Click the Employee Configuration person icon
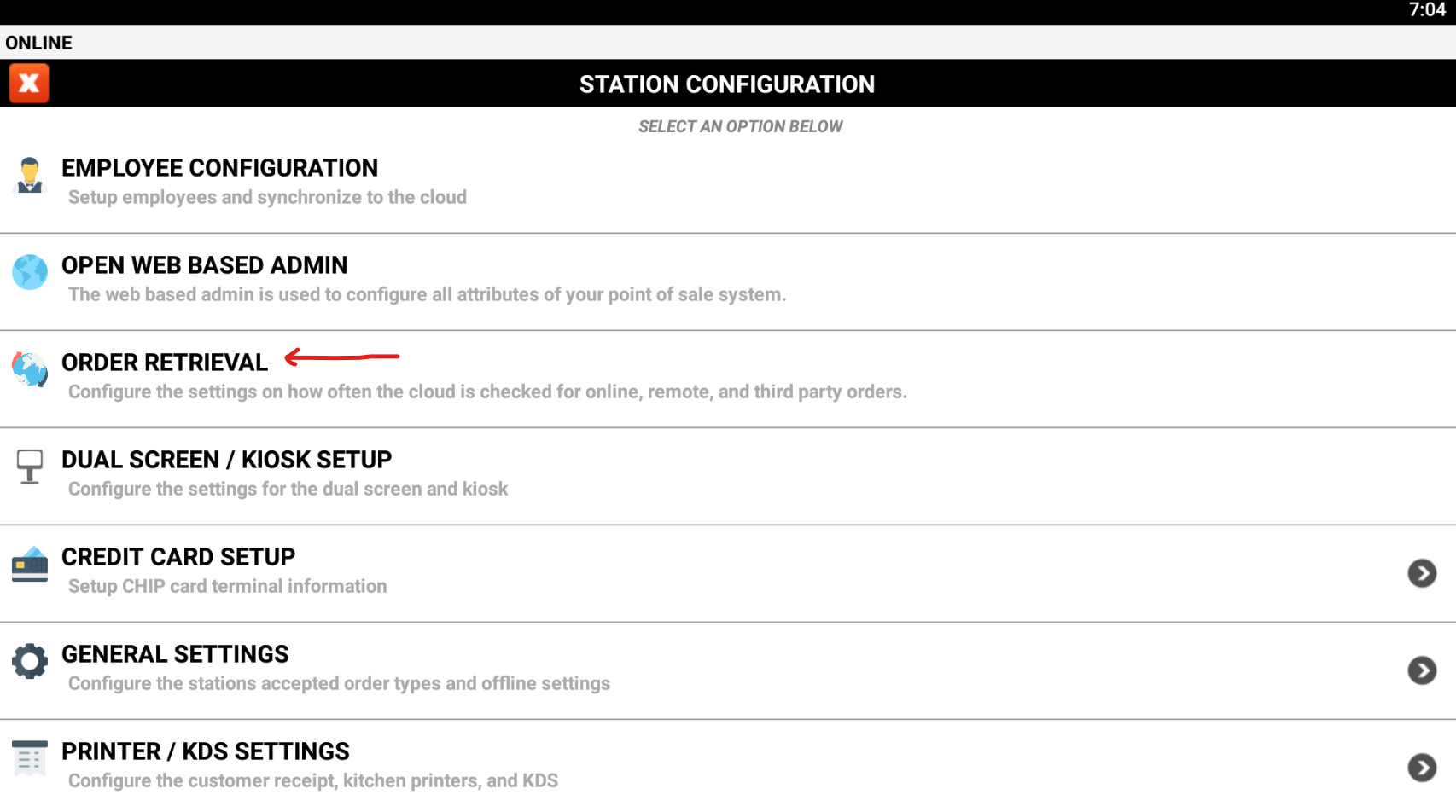This screenshot has height=812, width=1456. pos(30,175)
